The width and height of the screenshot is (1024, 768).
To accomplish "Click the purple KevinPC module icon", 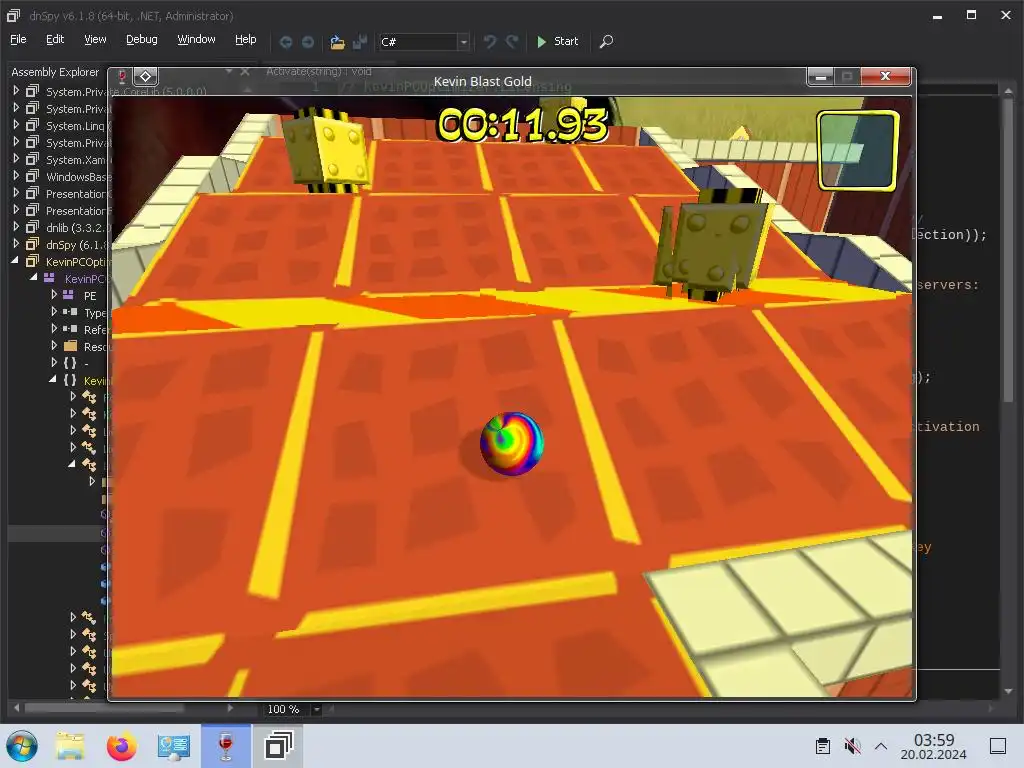I will point(49,278).
